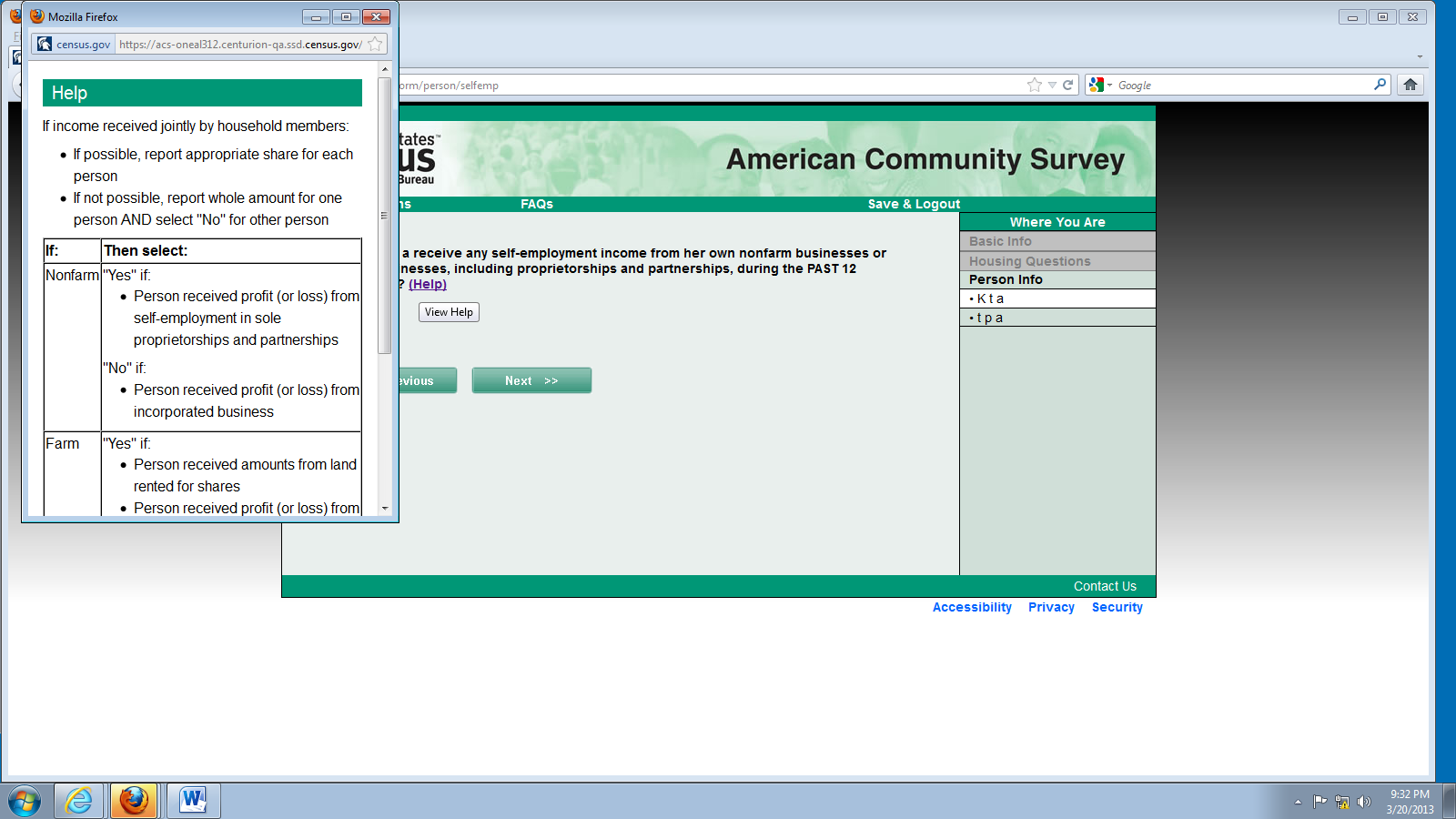The height and width of the screenshot is (819, 1456).
Task: Open the URL history dropdown arrow
Action: tap(1052, 85)
